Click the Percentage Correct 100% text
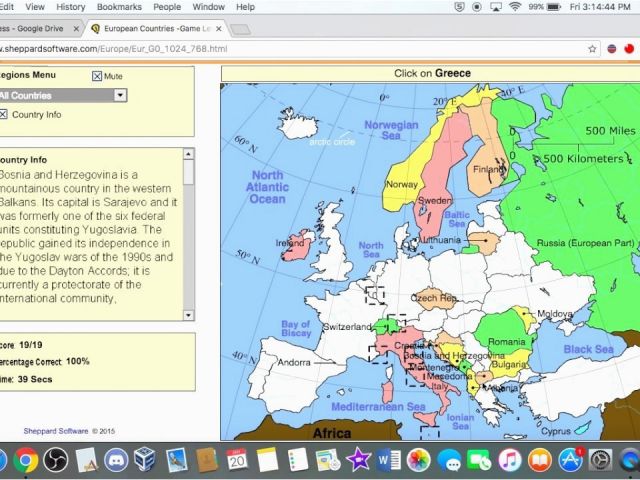640x480 pixels. point(44,362)
